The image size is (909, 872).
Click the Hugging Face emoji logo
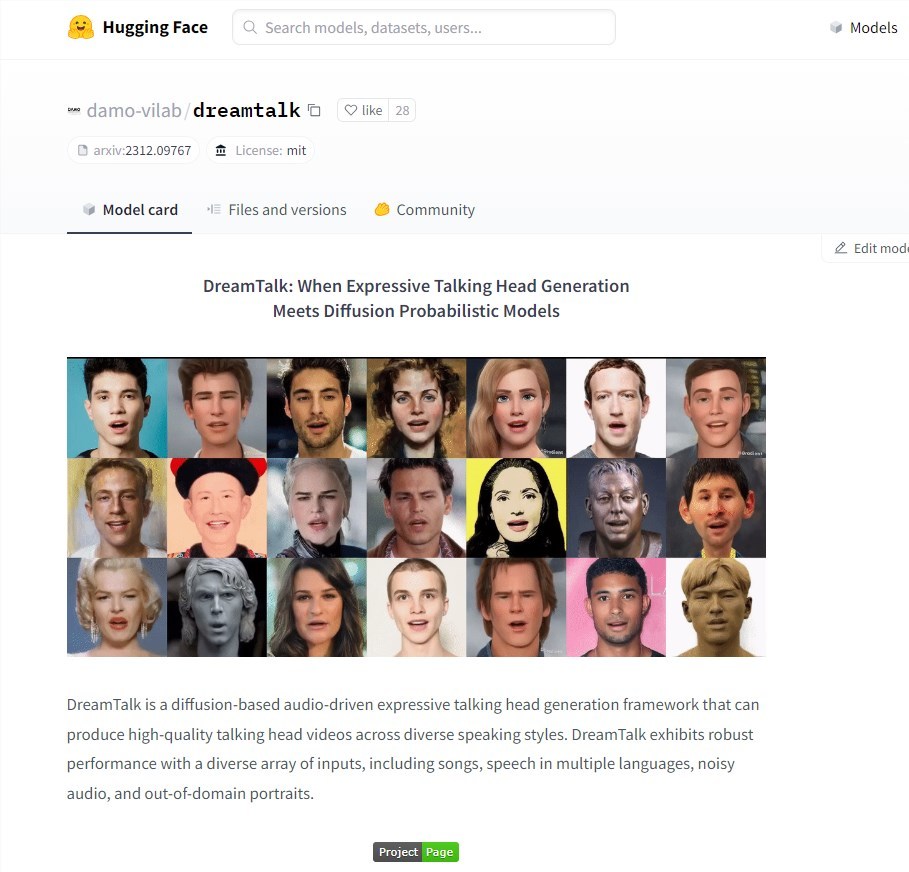[81, 27]
